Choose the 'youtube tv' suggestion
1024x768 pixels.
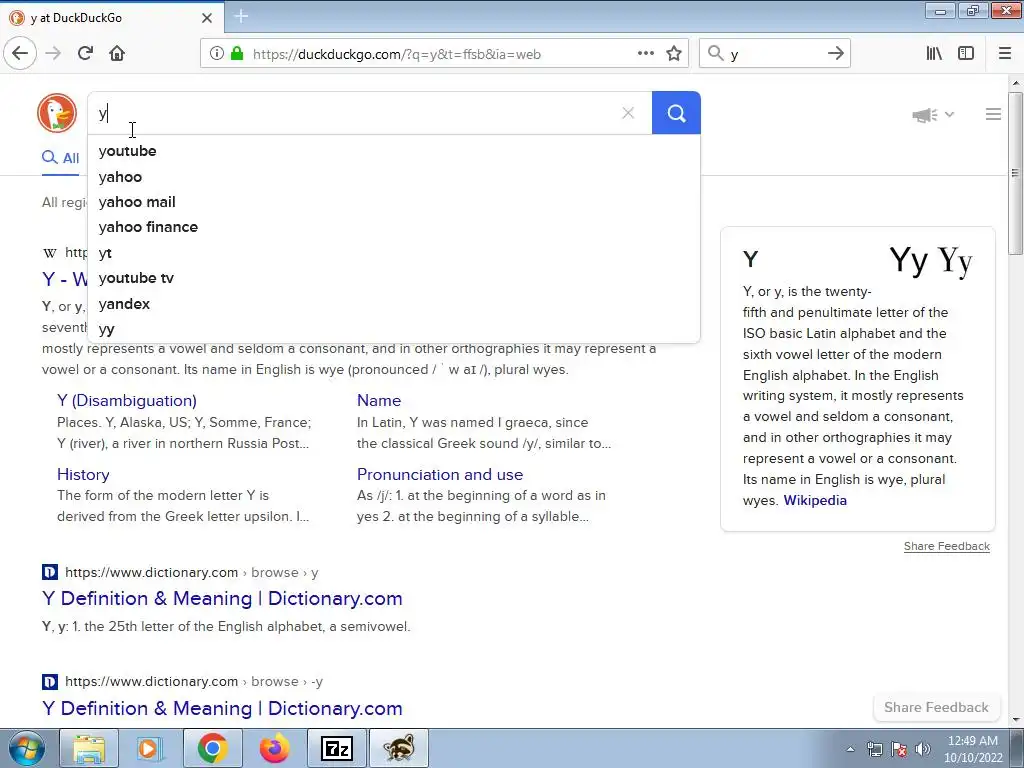point(394,278)
